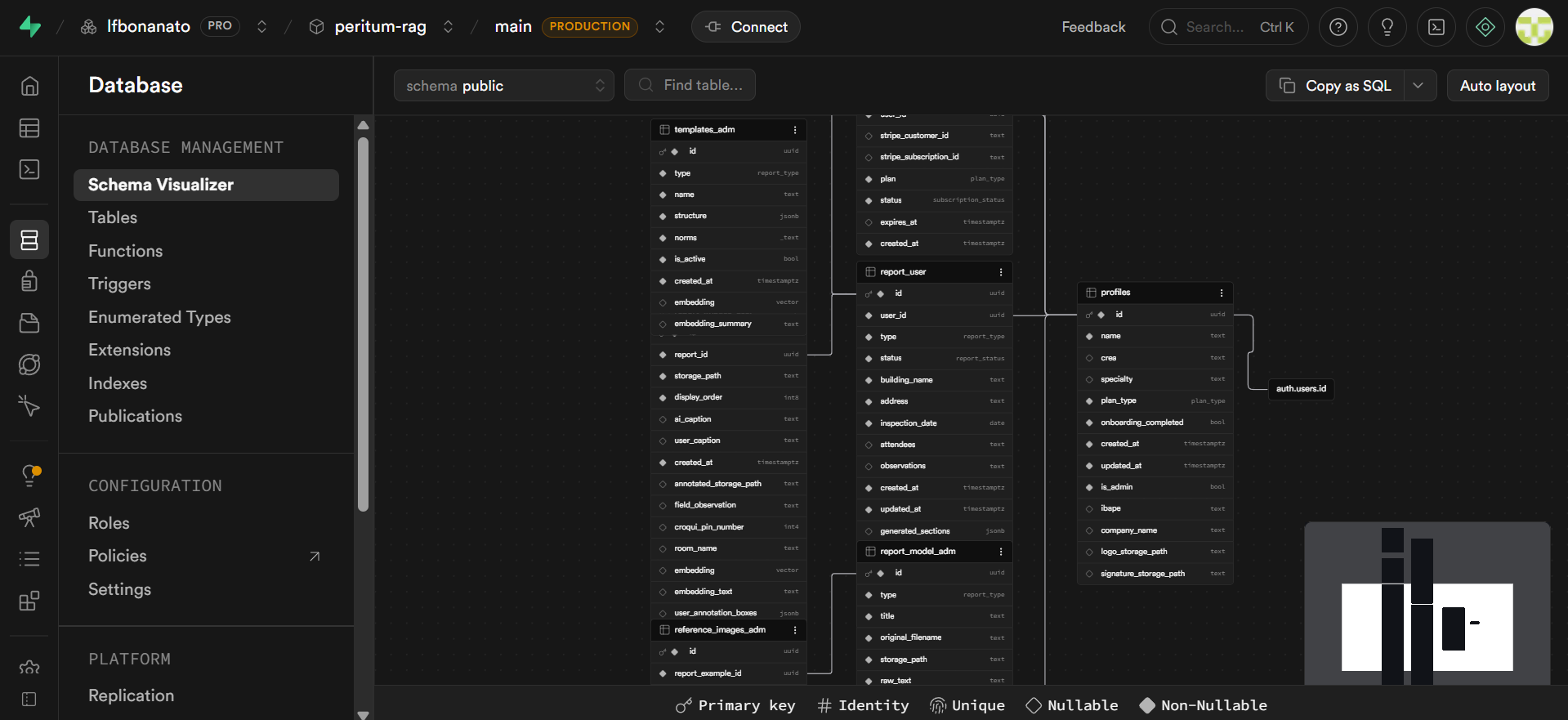This screenshot has width=1568, height=720.
Task: Open the Table Editor sidebar icon
Action: pyautogui.click(x=29, y=128)
